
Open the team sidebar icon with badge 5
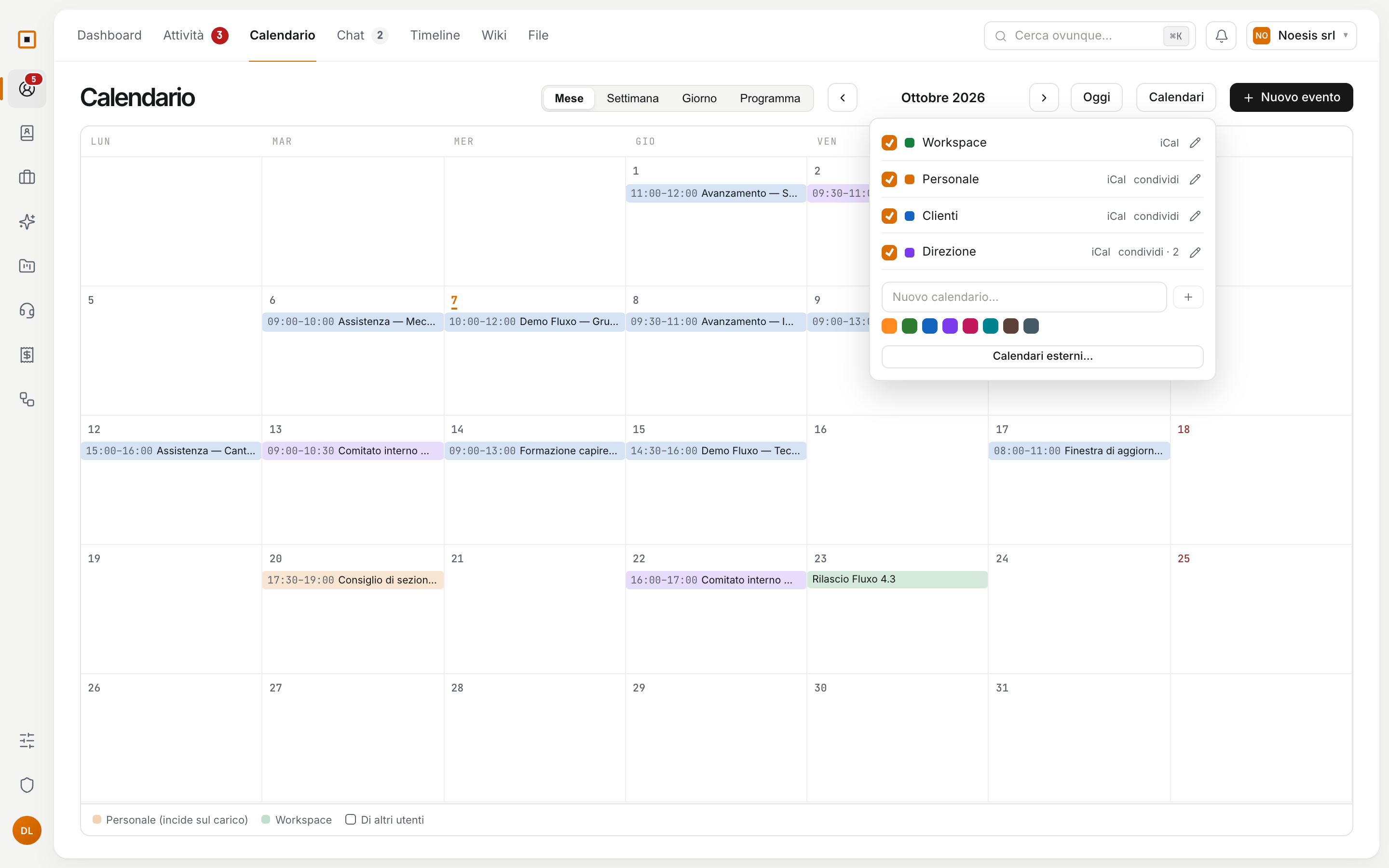27,88
